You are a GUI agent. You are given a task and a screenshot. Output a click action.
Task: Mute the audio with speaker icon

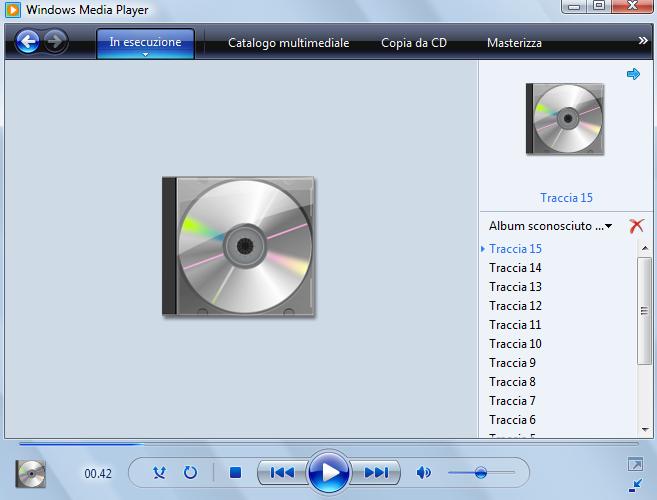(x=424, y=473)
